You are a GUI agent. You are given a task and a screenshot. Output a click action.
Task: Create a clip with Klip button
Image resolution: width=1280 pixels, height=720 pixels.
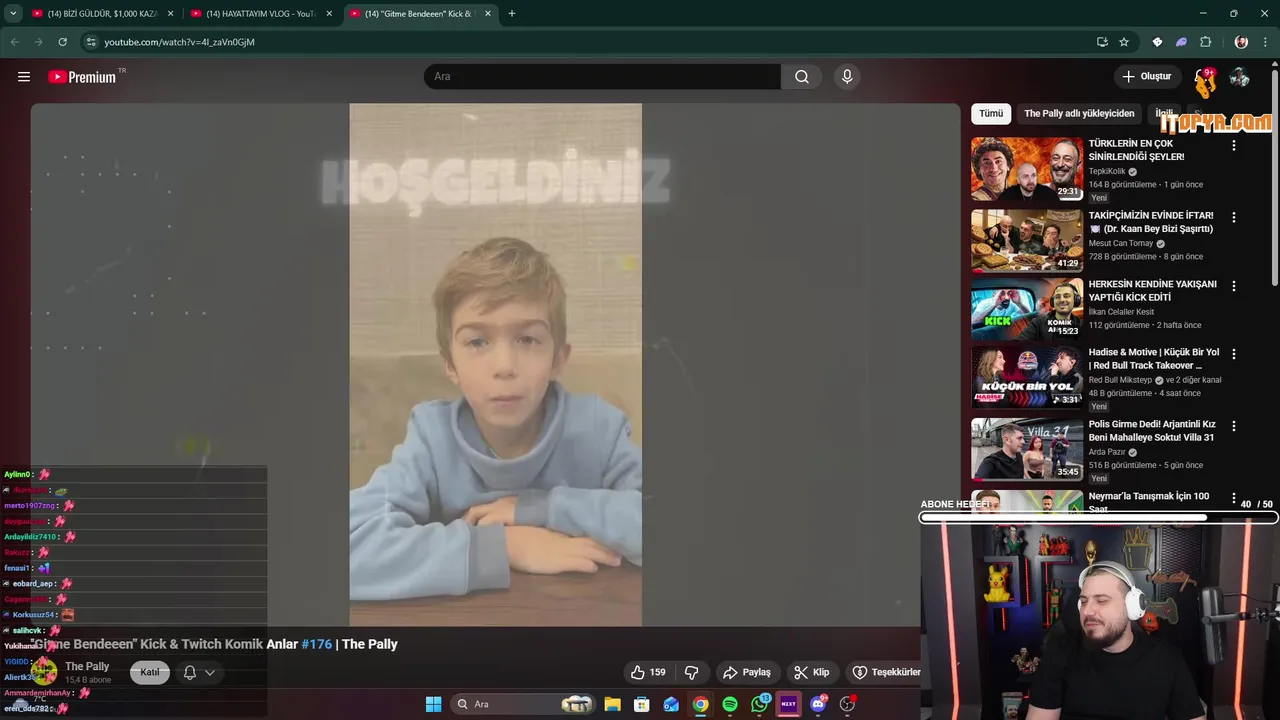pos(811,672)
